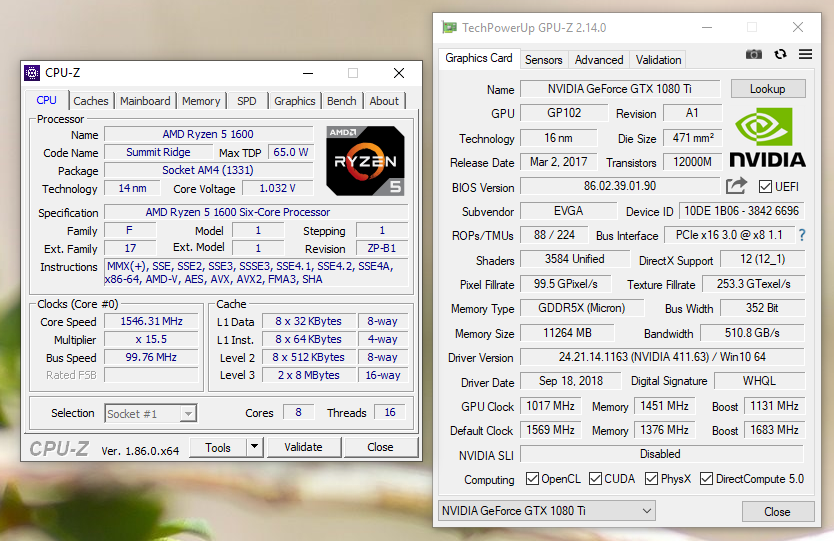
Task: Switch to the Caches tab in CPU-Z
Action: click(x=91, y=101)
